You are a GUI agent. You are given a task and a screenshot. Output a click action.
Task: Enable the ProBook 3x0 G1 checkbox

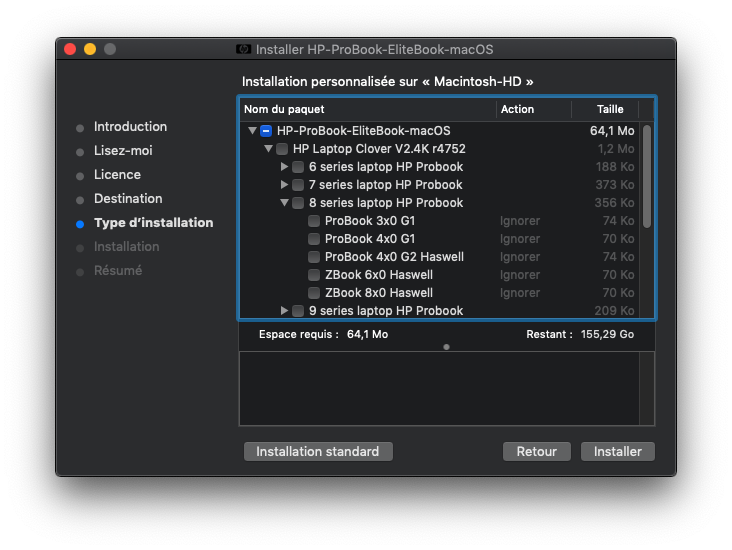pyautogui.click(x=314, y=221)
